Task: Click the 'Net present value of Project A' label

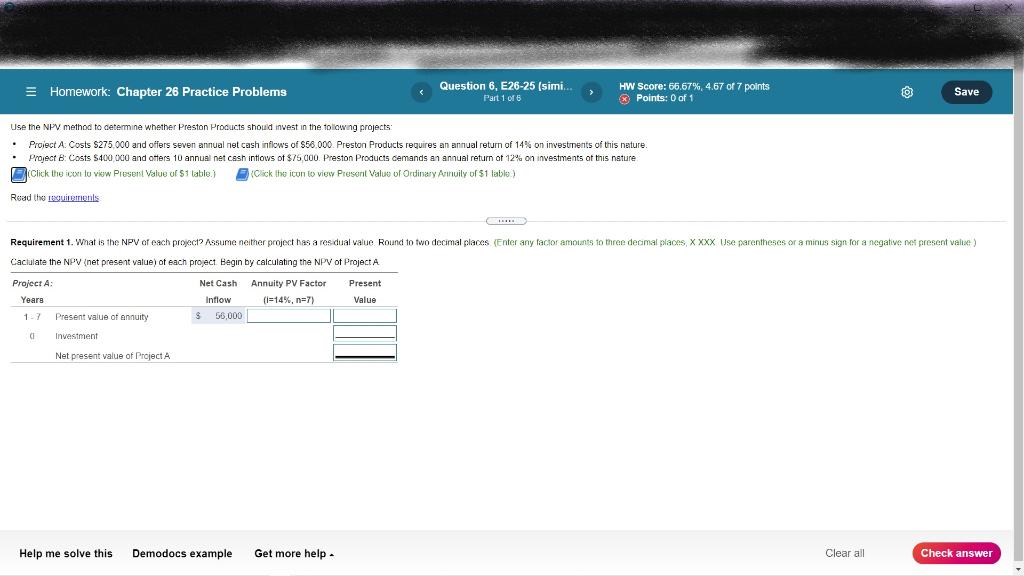Action: (x=112, y=356)
